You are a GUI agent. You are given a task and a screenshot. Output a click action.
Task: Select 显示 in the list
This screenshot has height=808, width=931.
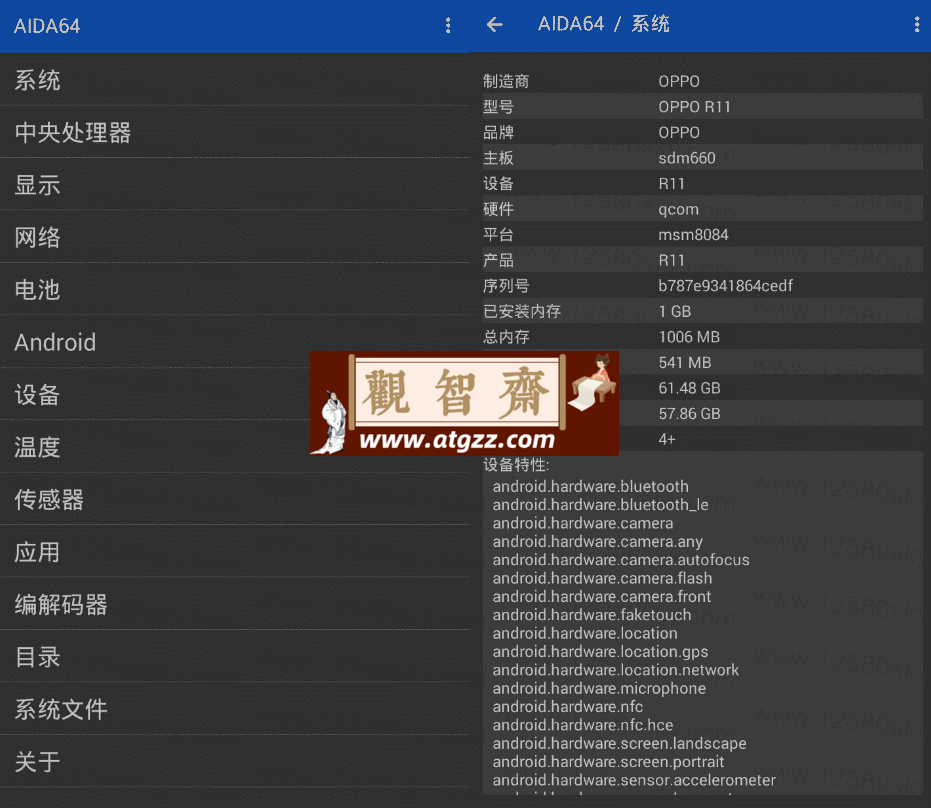point(235,185)
